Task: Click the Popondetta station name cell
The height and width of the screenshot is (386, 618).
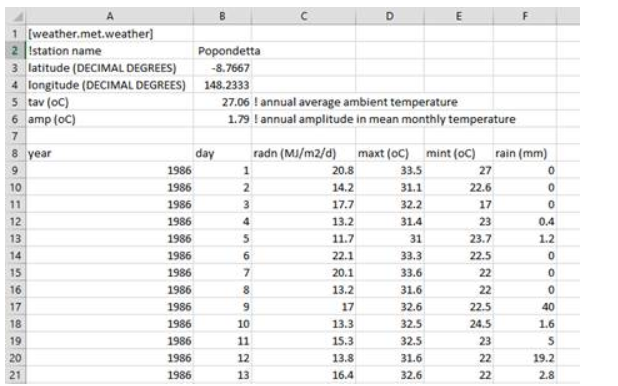Action: [222, 51]
